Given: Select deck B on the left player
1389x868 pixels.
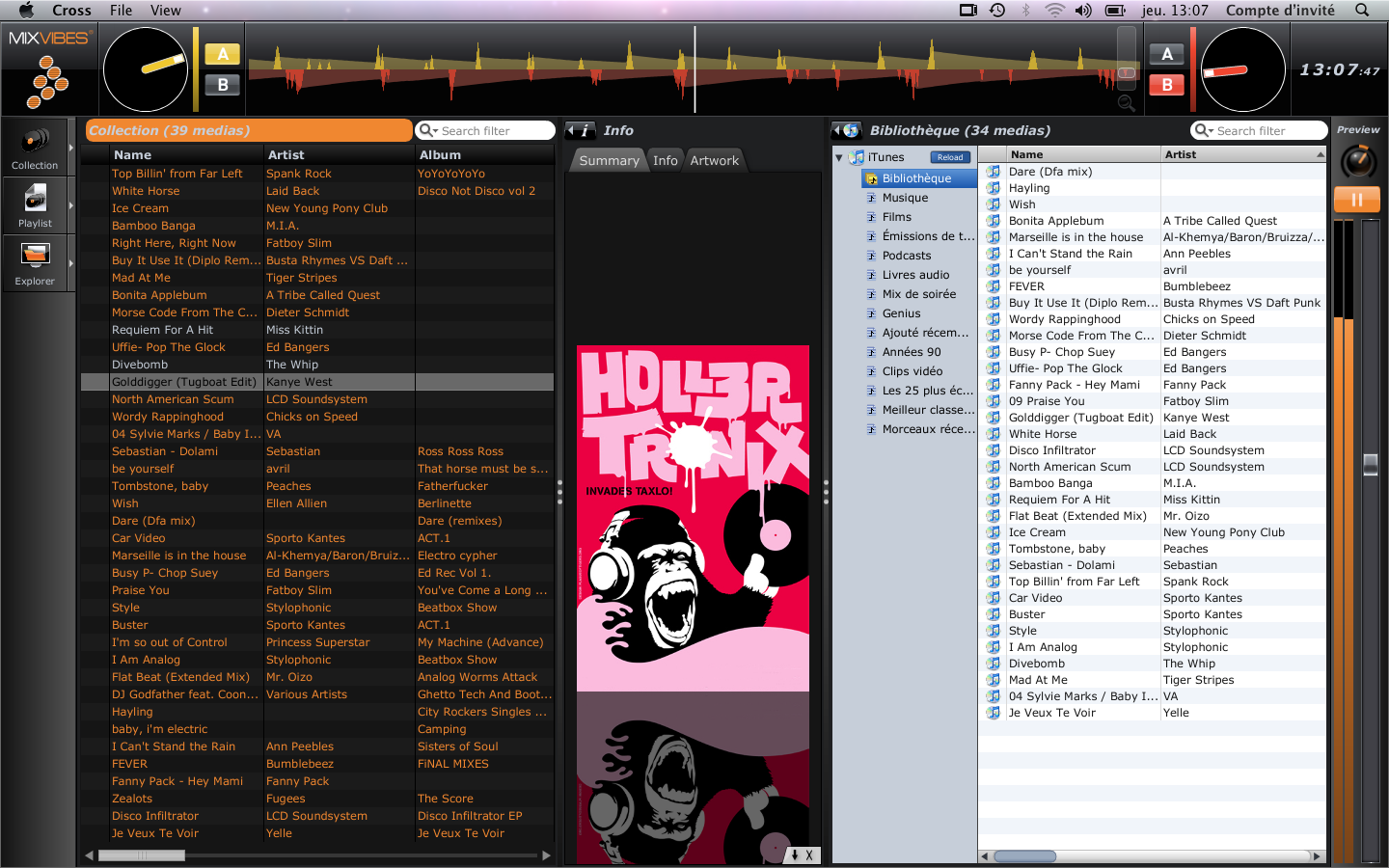Looking at the screenshot, I should coord(223,85).
